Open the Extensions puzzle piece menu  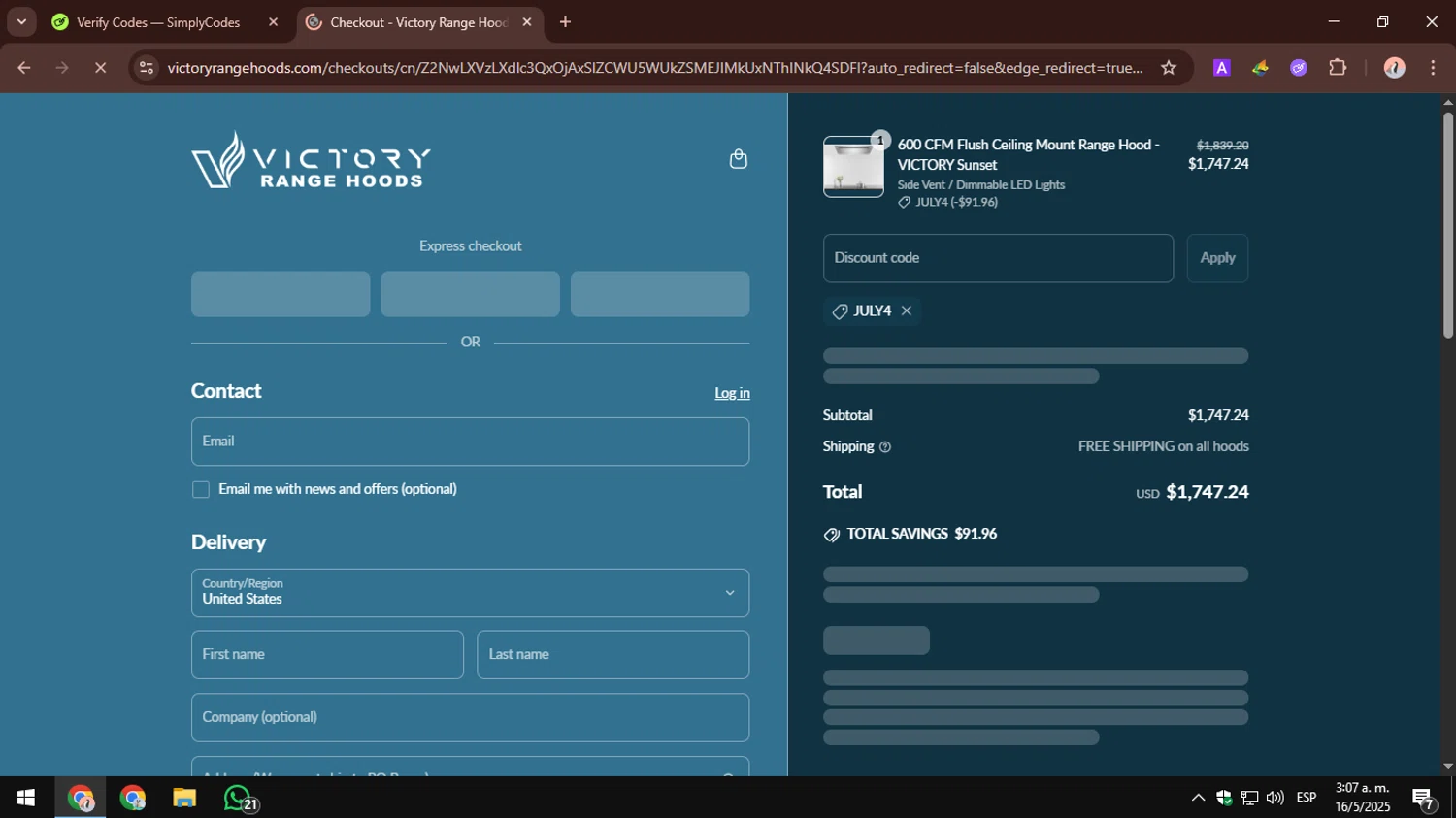1338,68
